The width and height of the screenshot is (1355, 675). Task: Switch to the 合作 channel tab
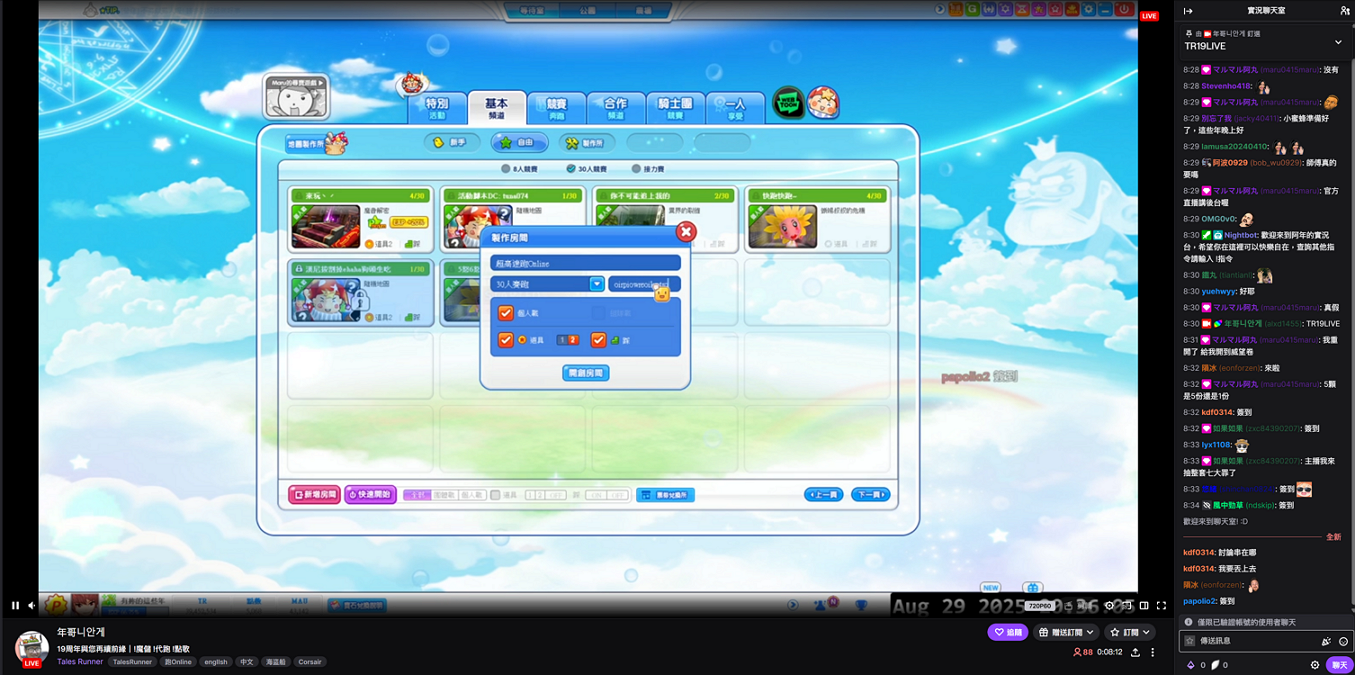(615, 107)
